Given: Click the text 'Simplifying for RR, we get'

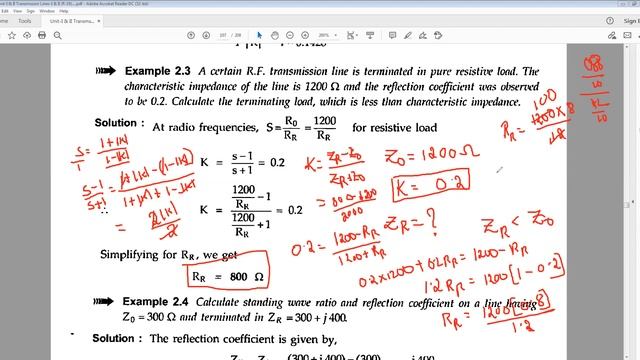Looking at the screenshot, I should [169, 255].
